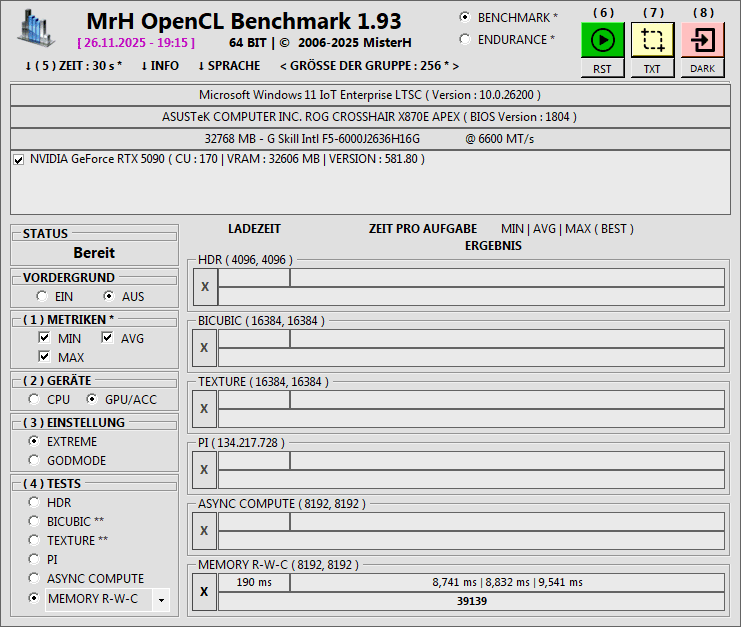Click the X button in the PI row
The height and width of the screenshot is (627, 741).
(204, 470)
